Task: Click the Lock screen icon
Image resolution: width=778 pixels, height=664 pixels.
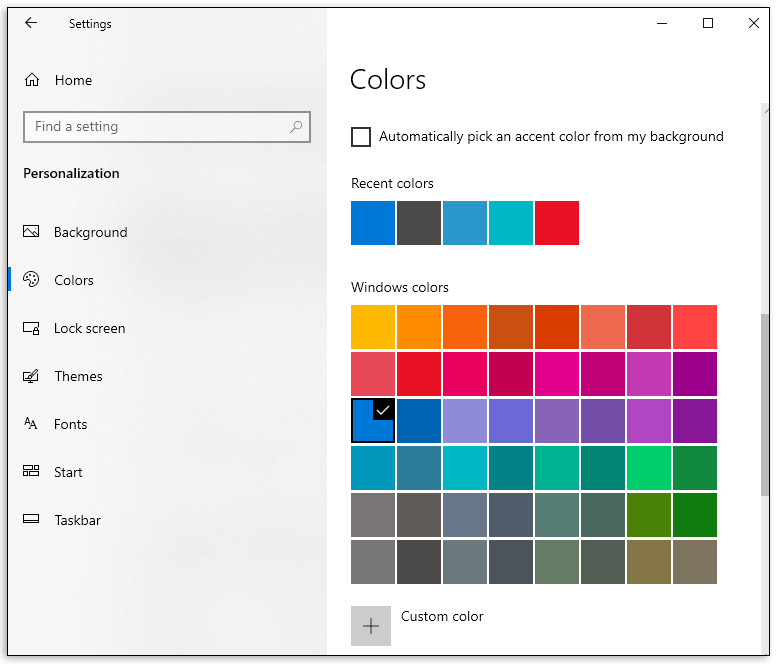Action: (31, 328)
